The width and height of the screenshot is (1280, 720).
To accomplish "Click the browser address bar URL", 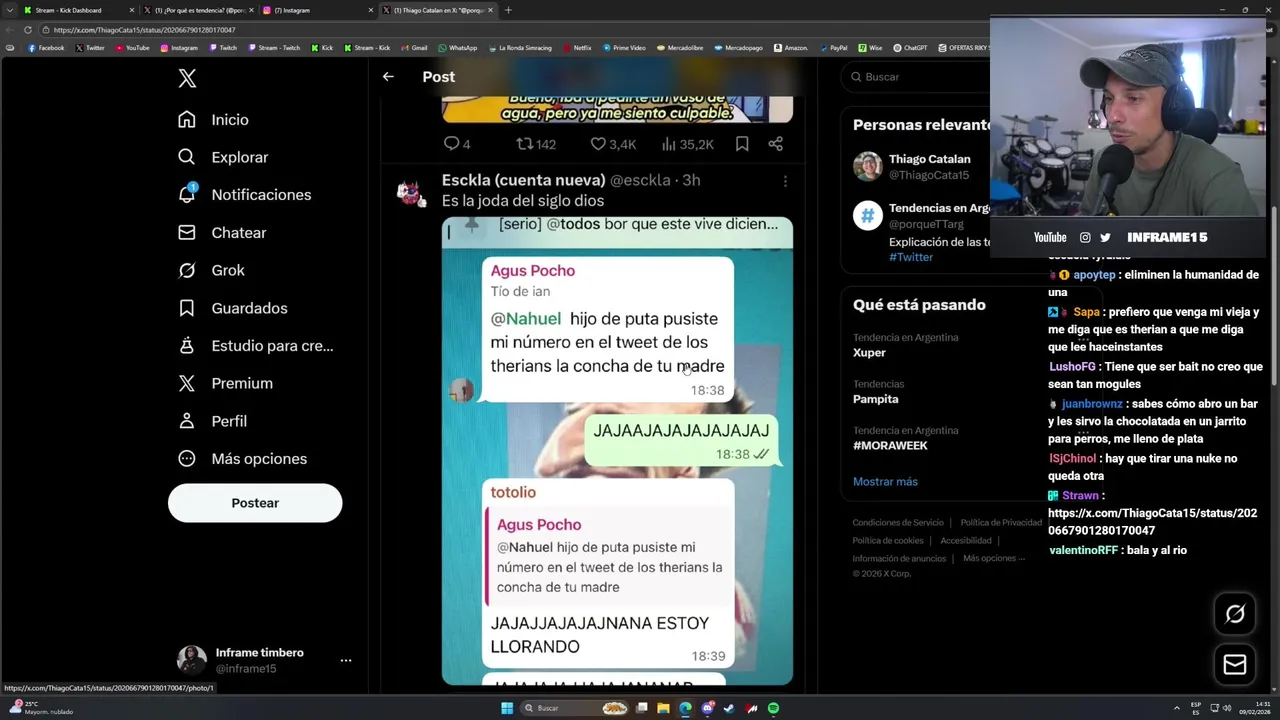I will (x=145, y=30).
